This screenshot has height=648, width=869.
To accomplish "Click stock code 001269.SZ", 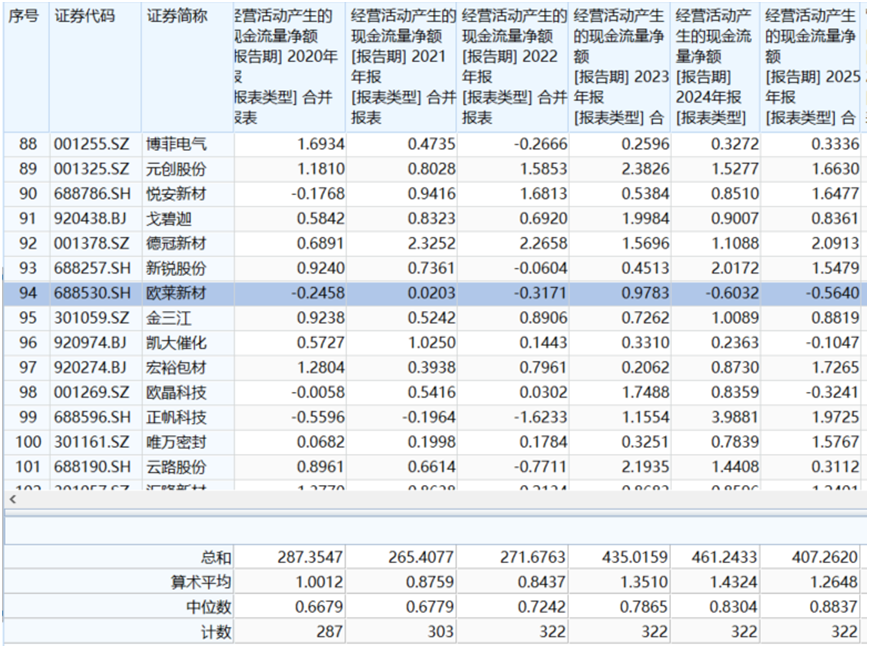I will [91, 392].
